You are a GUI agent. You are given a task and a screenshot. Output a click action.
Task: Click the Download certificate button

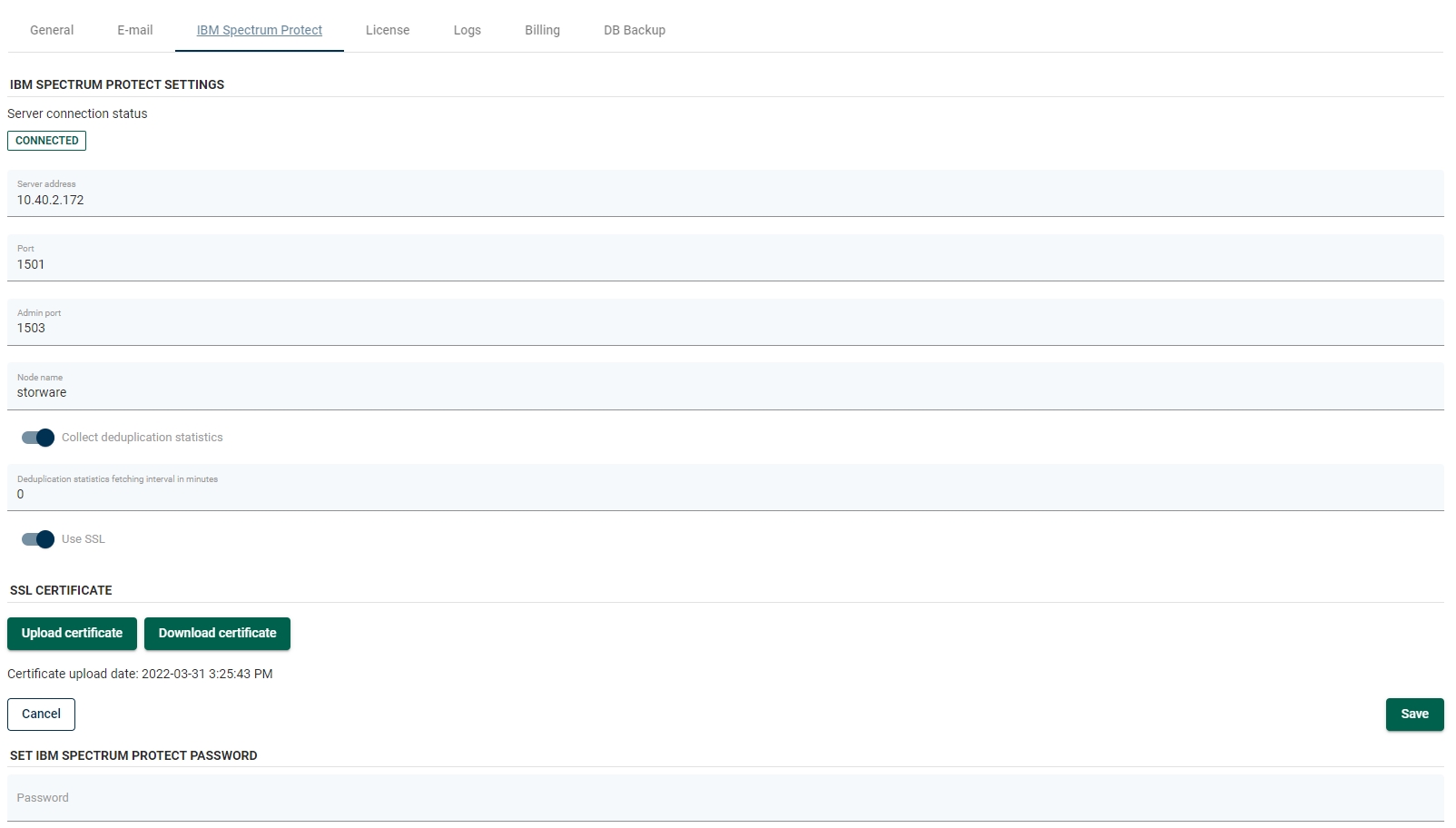click(217, 634)
